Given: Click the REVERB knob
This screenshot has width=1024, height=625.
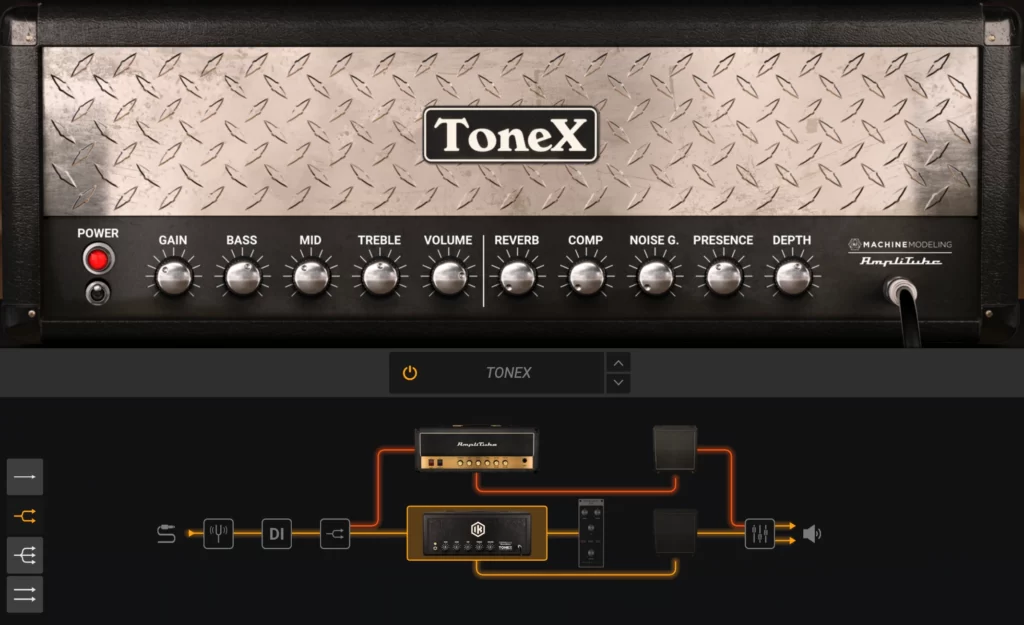Looking at the screenshot, I should point(517,277).
